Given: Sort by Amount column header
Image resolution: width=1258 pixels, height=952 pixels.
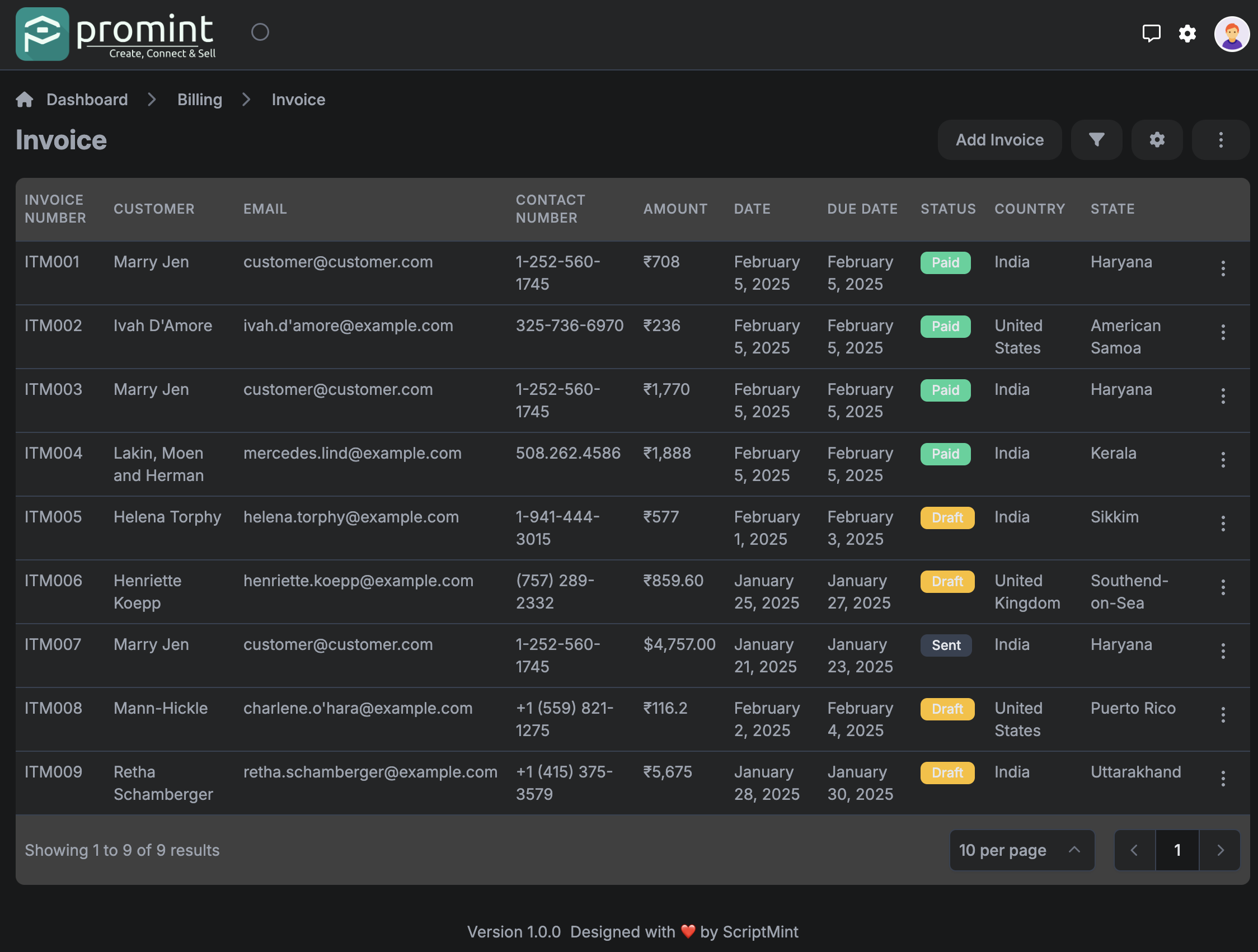Looking at the screenshot, I should click(x=675, y=209).
